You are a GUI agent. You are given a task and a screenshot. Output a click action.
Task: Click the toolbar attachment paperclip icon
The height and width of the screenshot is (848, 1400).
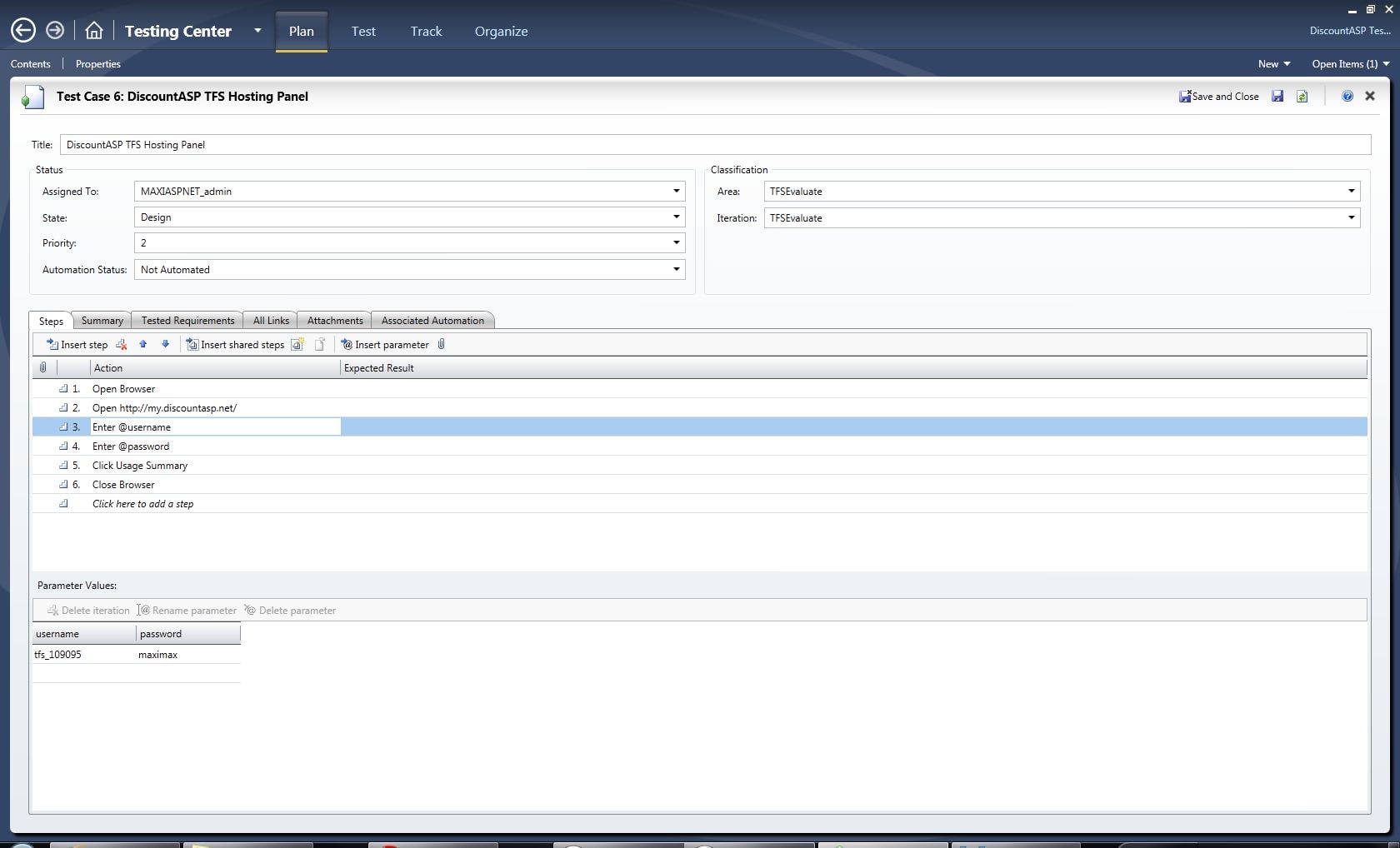pos(442,344)
